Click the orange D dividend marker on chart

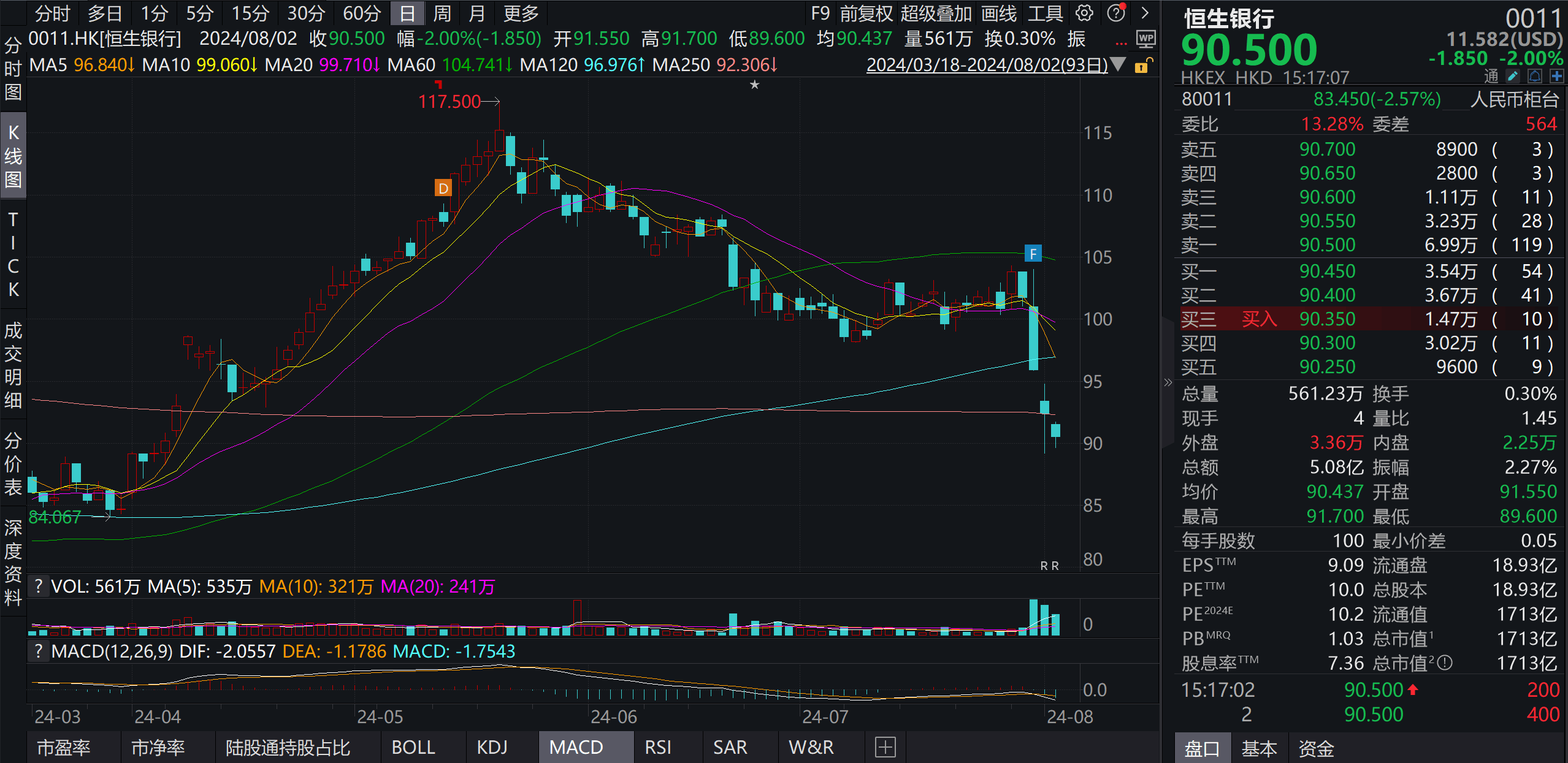point(443,188)
